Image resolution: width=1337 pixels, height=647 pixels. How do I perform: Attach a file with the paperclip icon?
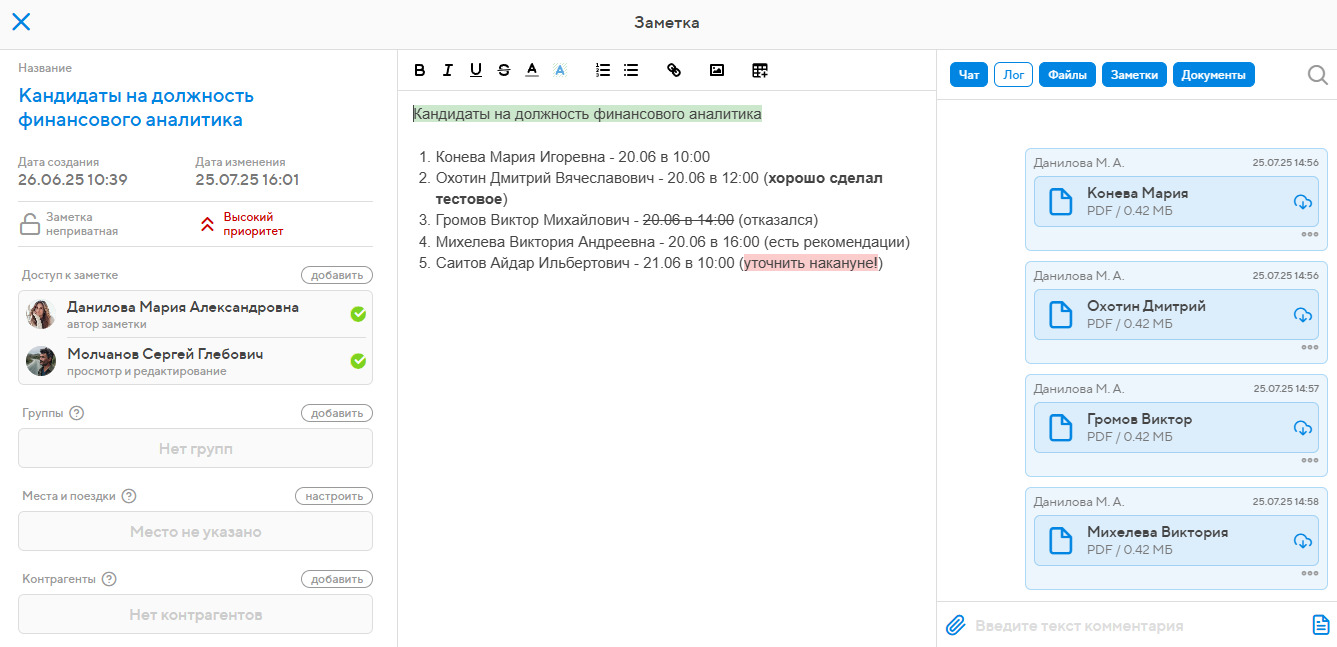pyautogui.click(x=955, y=625)
